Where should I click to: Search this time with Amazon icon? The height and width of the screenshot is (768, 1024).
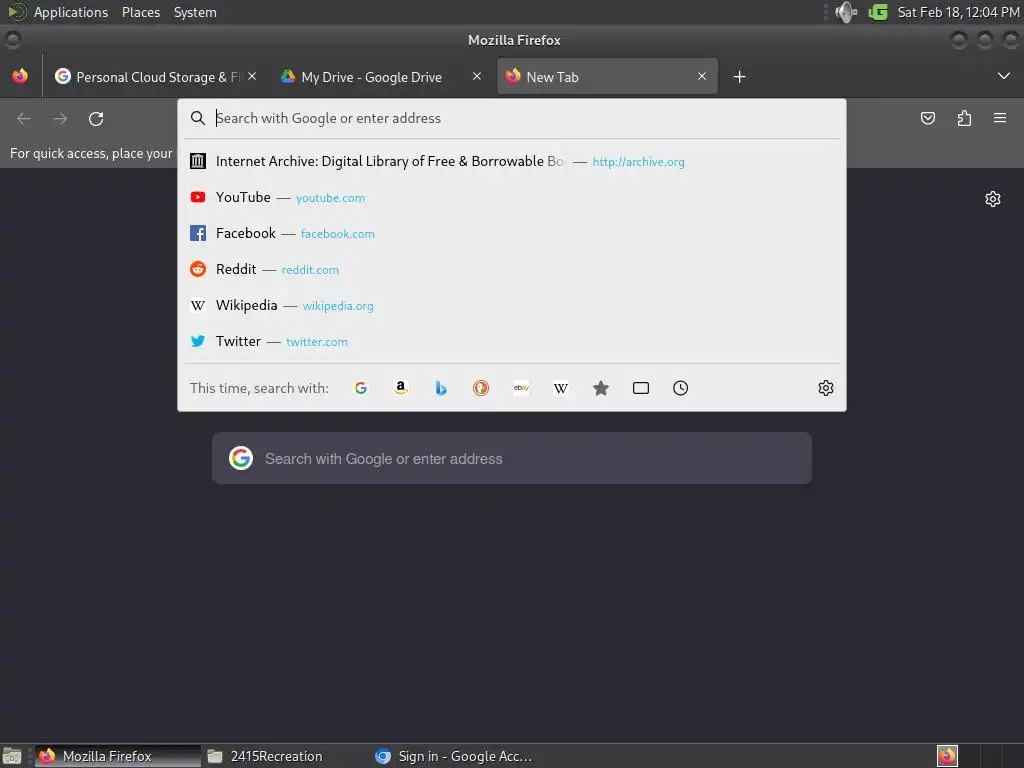401,388
